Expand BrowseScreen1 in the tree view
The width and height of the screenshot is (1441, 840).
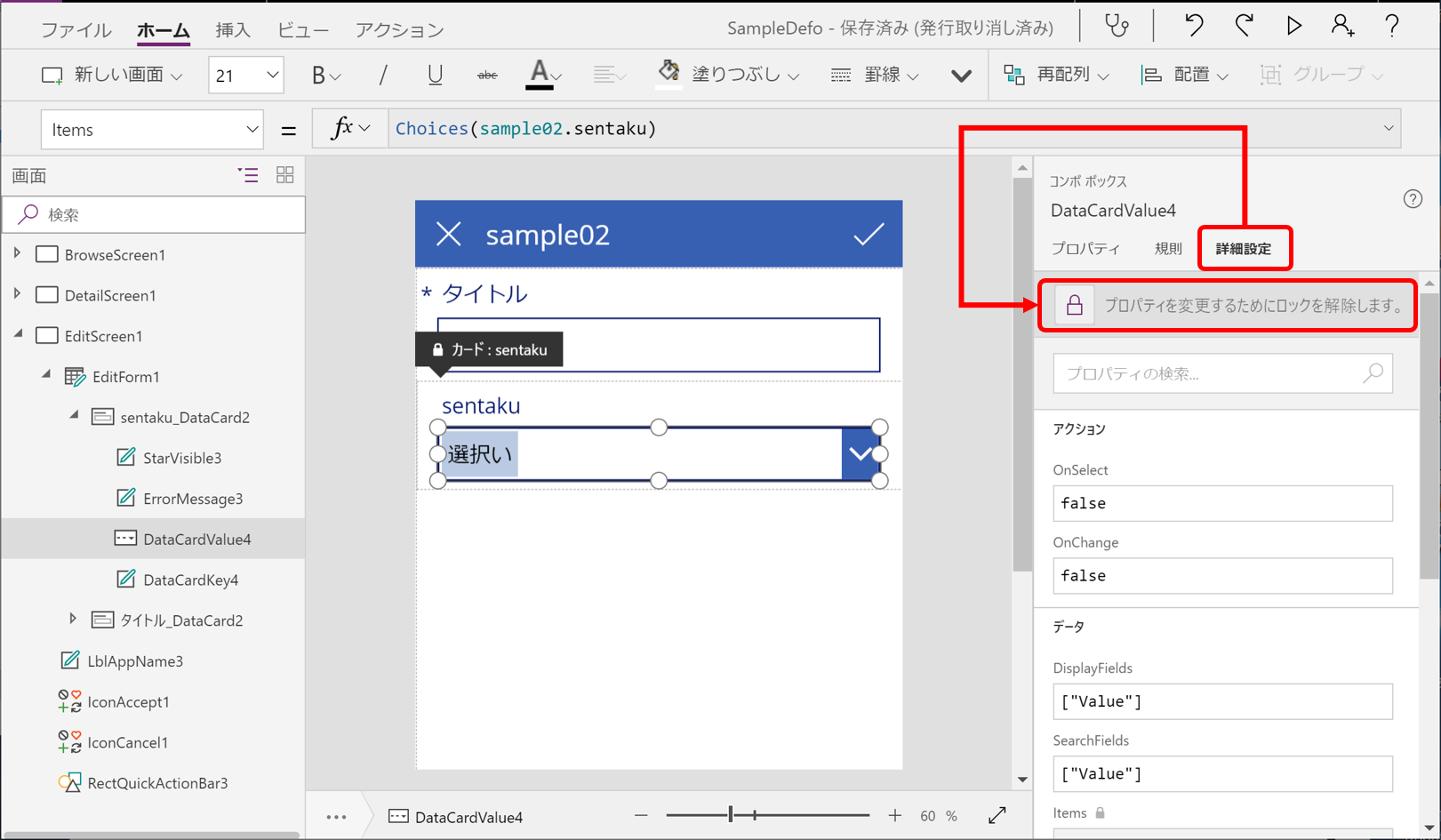click(x=19, y=254)
